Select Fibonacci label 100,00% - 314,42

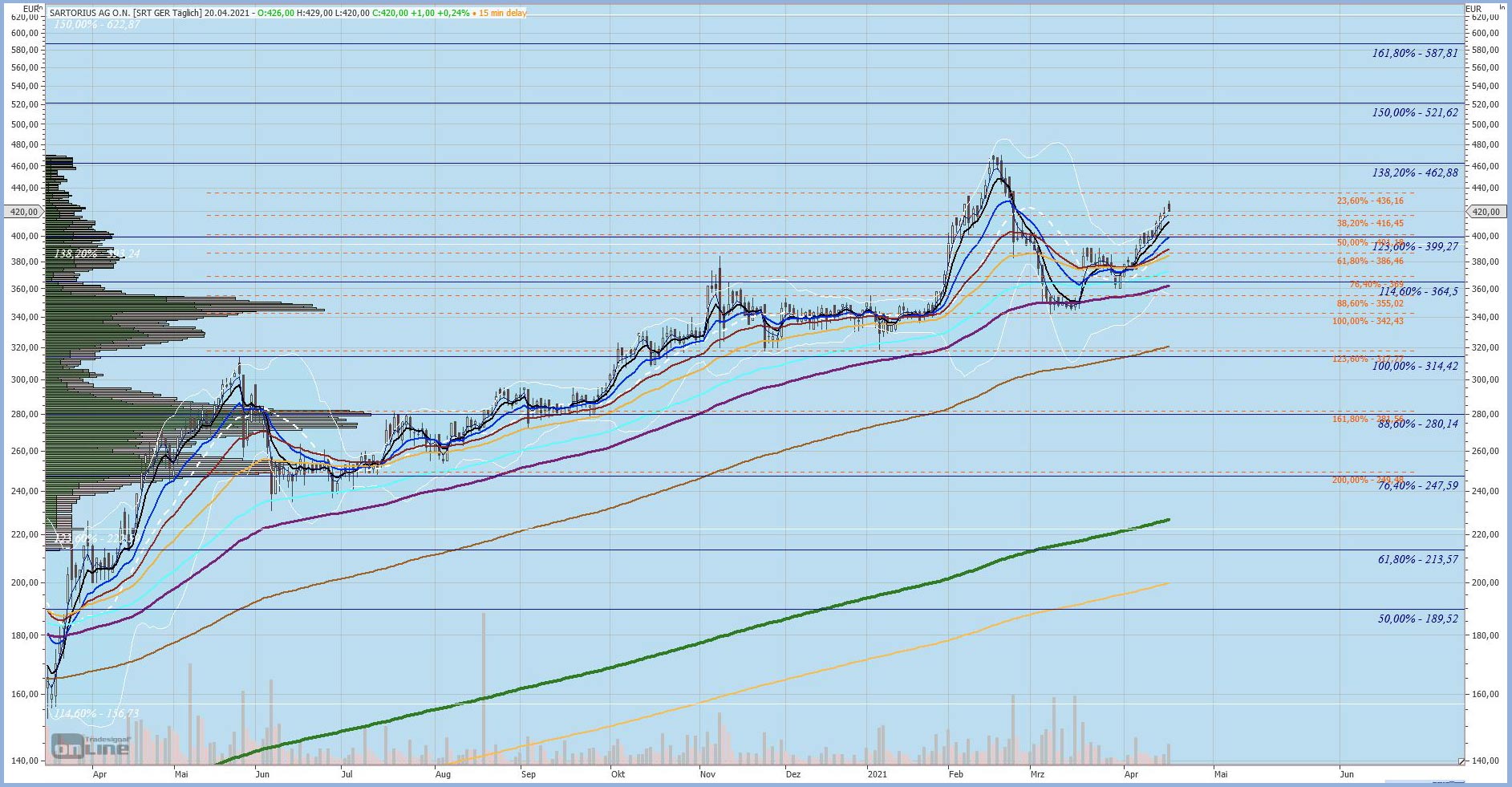pyautogui.click(x=1415, y=366)
